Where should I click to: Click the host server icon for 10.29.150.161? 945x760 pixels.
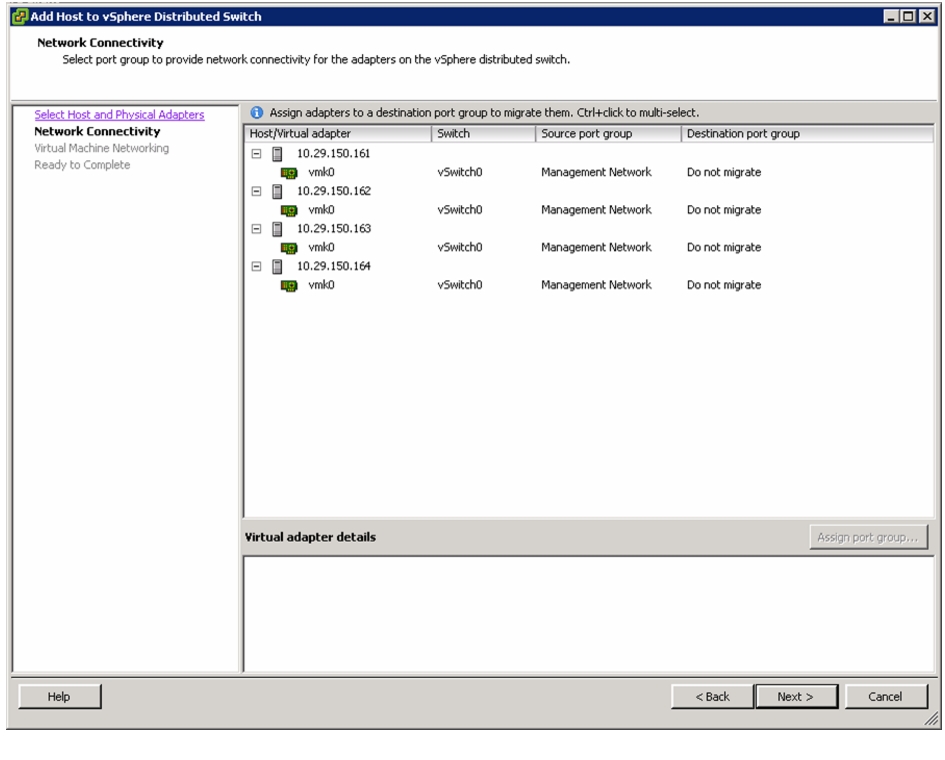click(x=277, y=154)
